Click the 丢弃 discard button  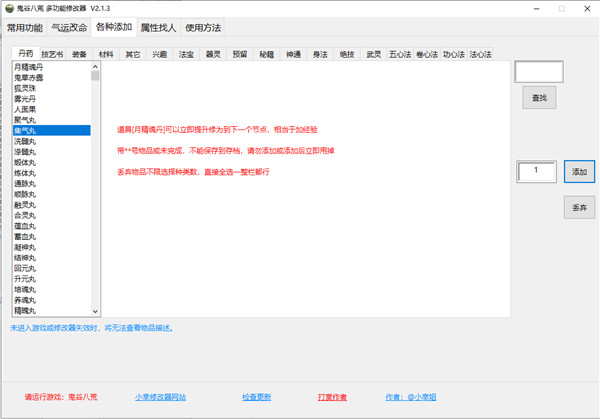click(578, 207)
